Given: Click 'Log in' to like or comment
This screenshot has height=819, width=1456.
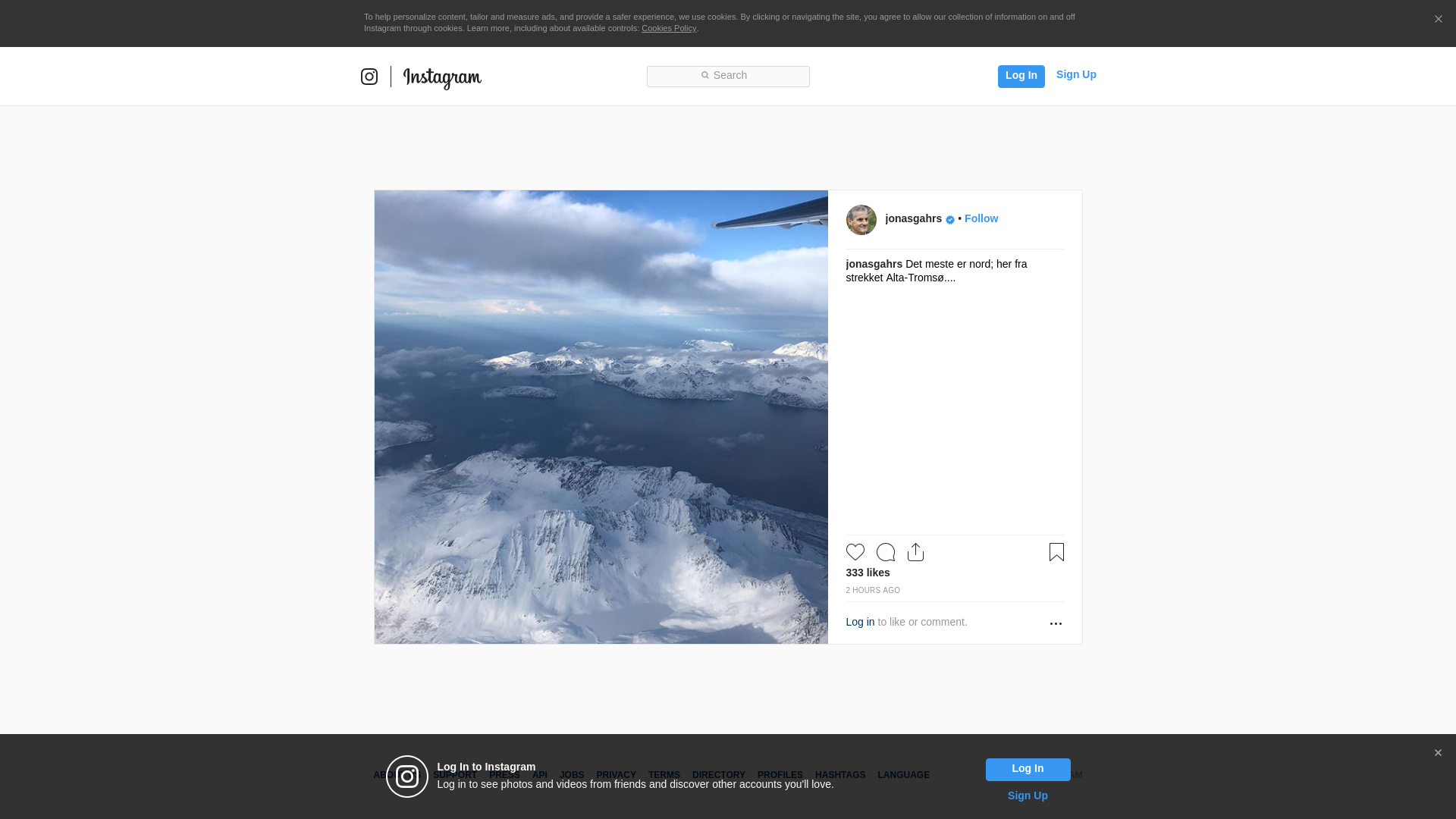Looking at the screenshot, I should 860,622.
